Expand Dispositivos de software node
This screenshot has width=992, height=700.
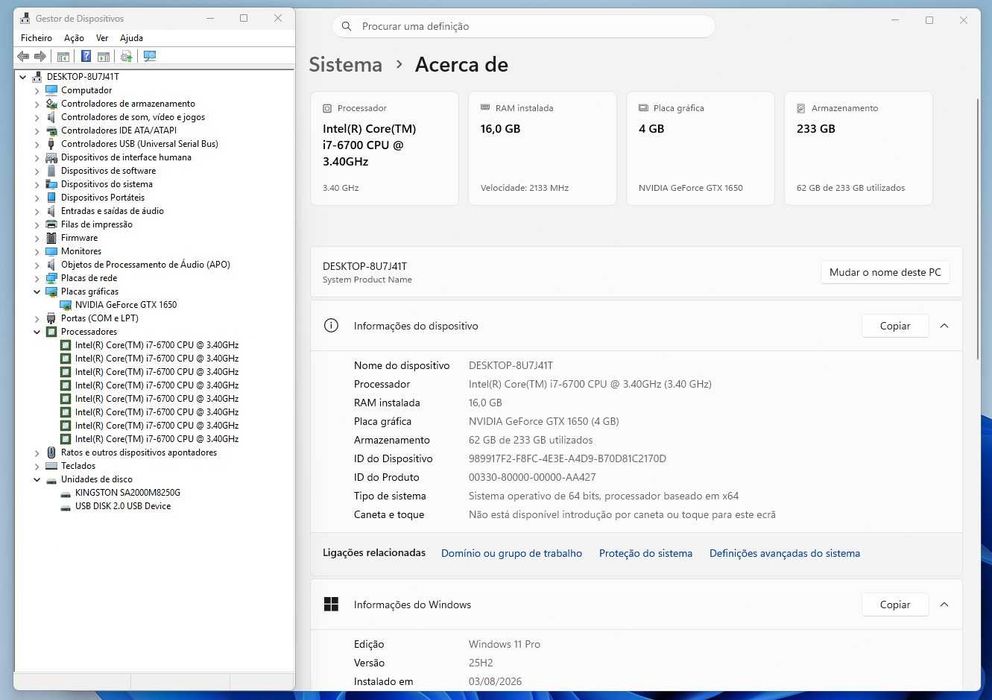tap(37, 171)
